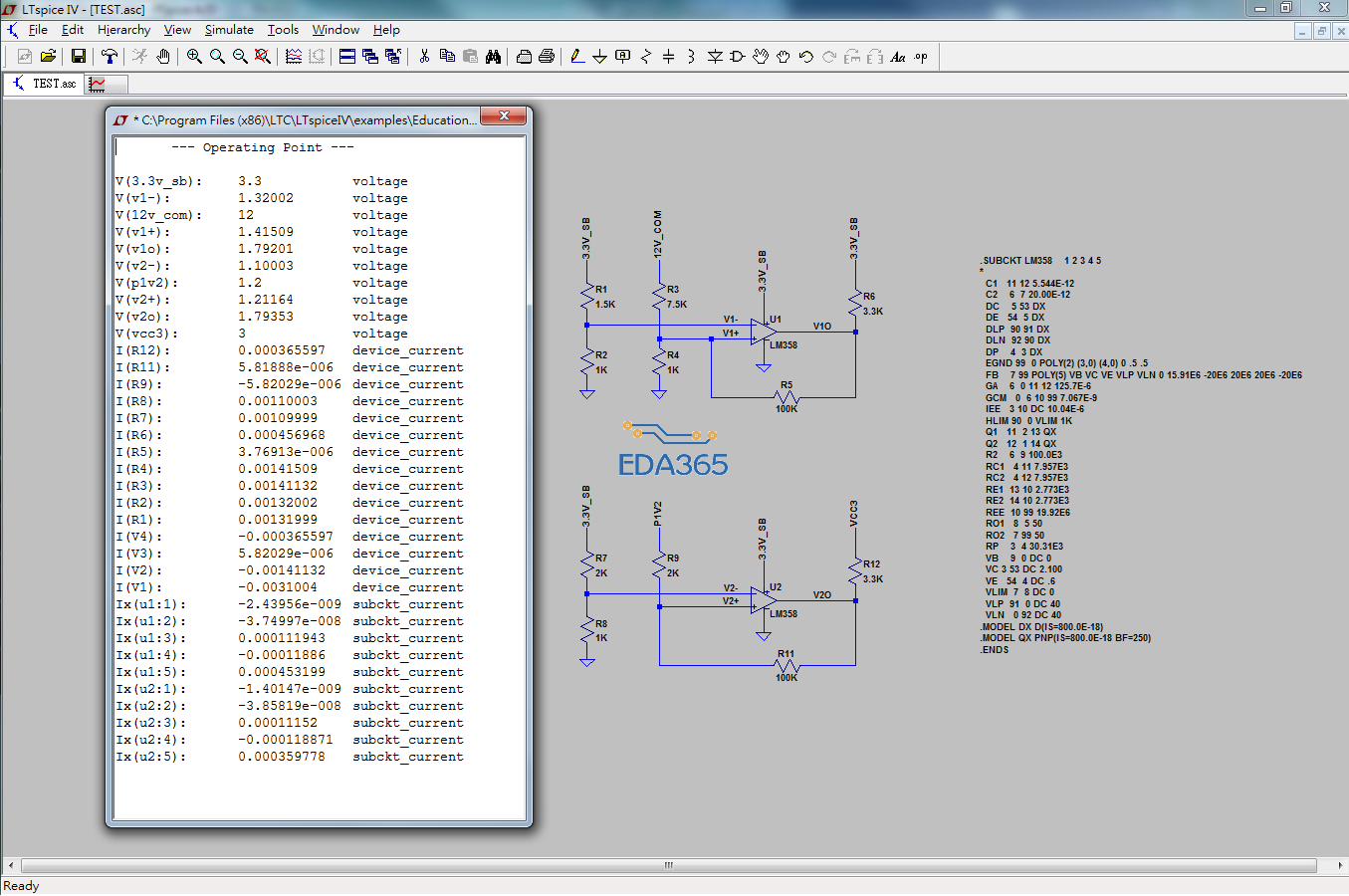
Task: Click the Undo arrow icon
Action: pyautogui.click(x=806, y=57)
